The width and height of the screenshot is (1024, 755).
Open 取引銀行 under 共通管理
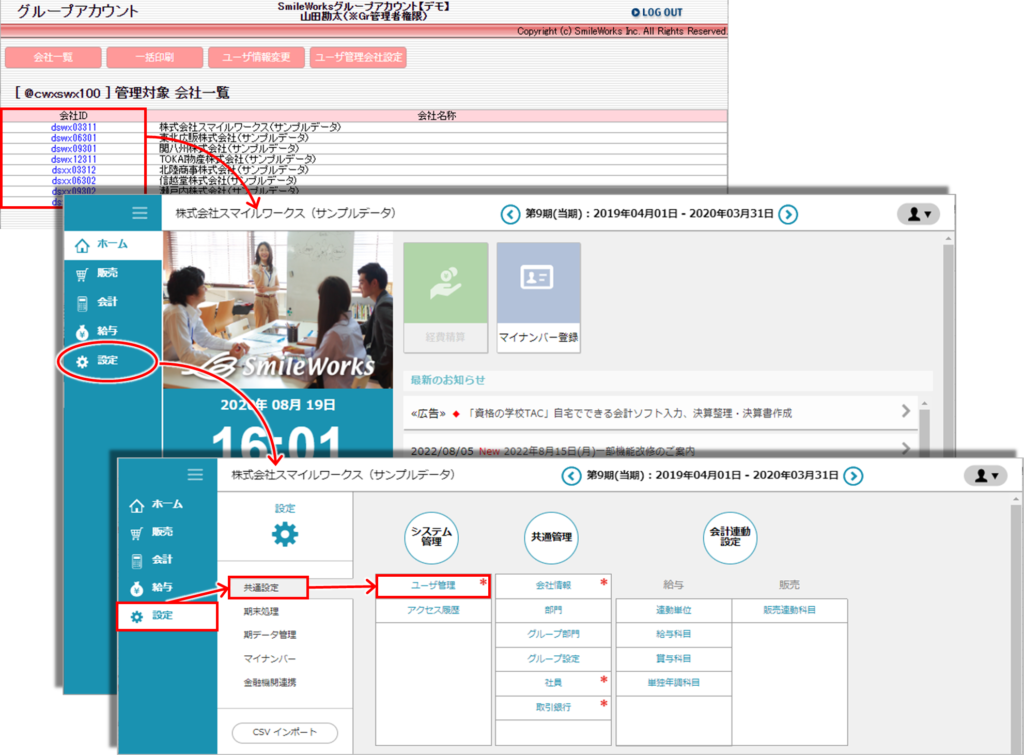[553, 707]
